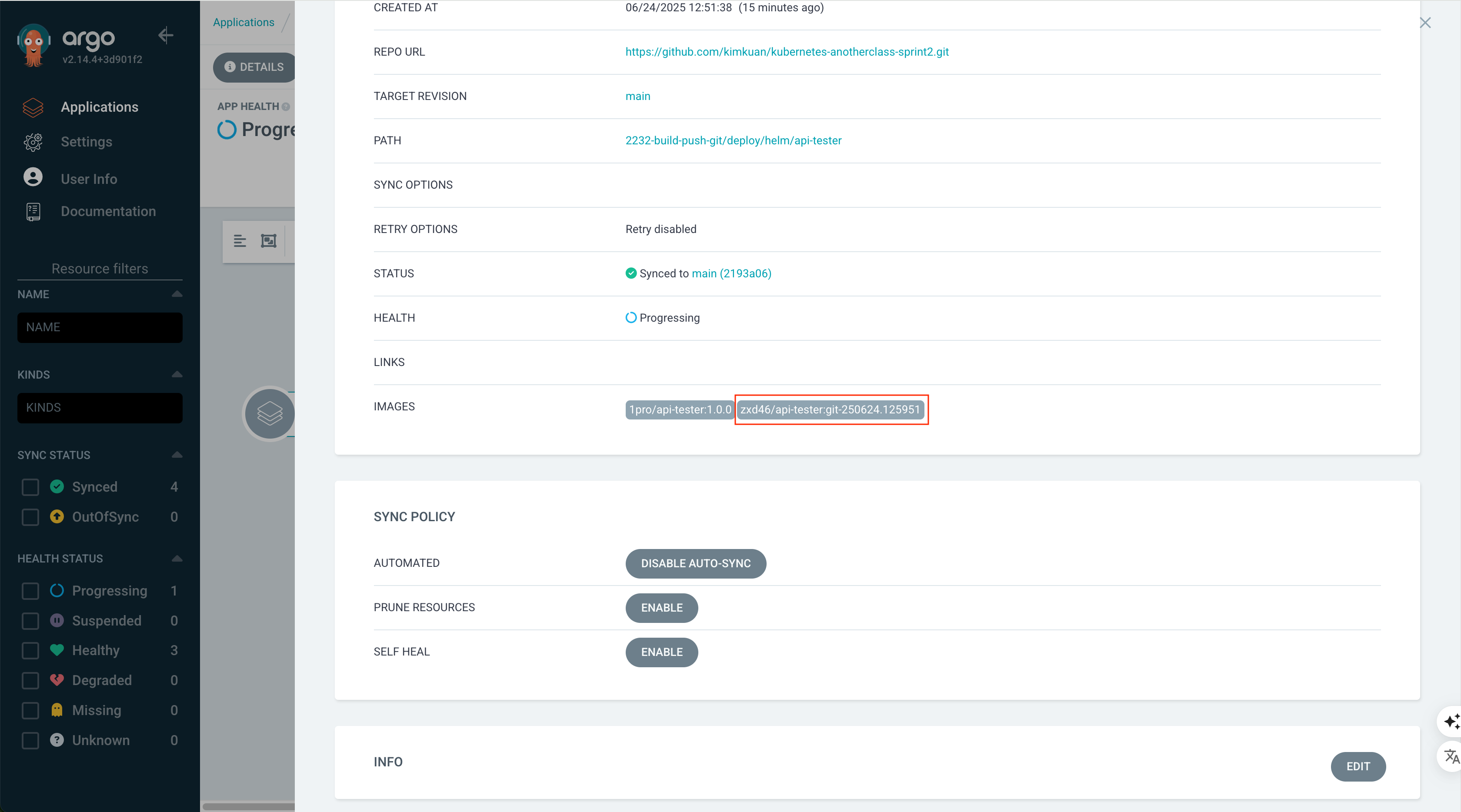Select the pods view icon in toolbar

[x=269, y=242]
